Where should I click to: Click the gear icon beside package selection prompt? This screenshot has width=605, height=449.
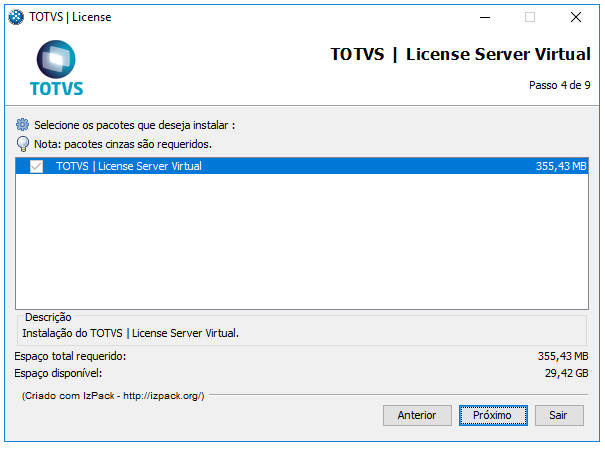point(23,125)
